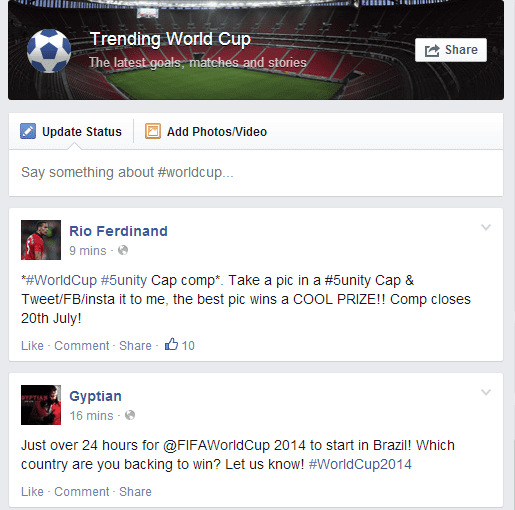The height and width of the screenshot is (510, 515).
Task: Click thumbs-up icon showing 10 likes
Action: [171, 344]
